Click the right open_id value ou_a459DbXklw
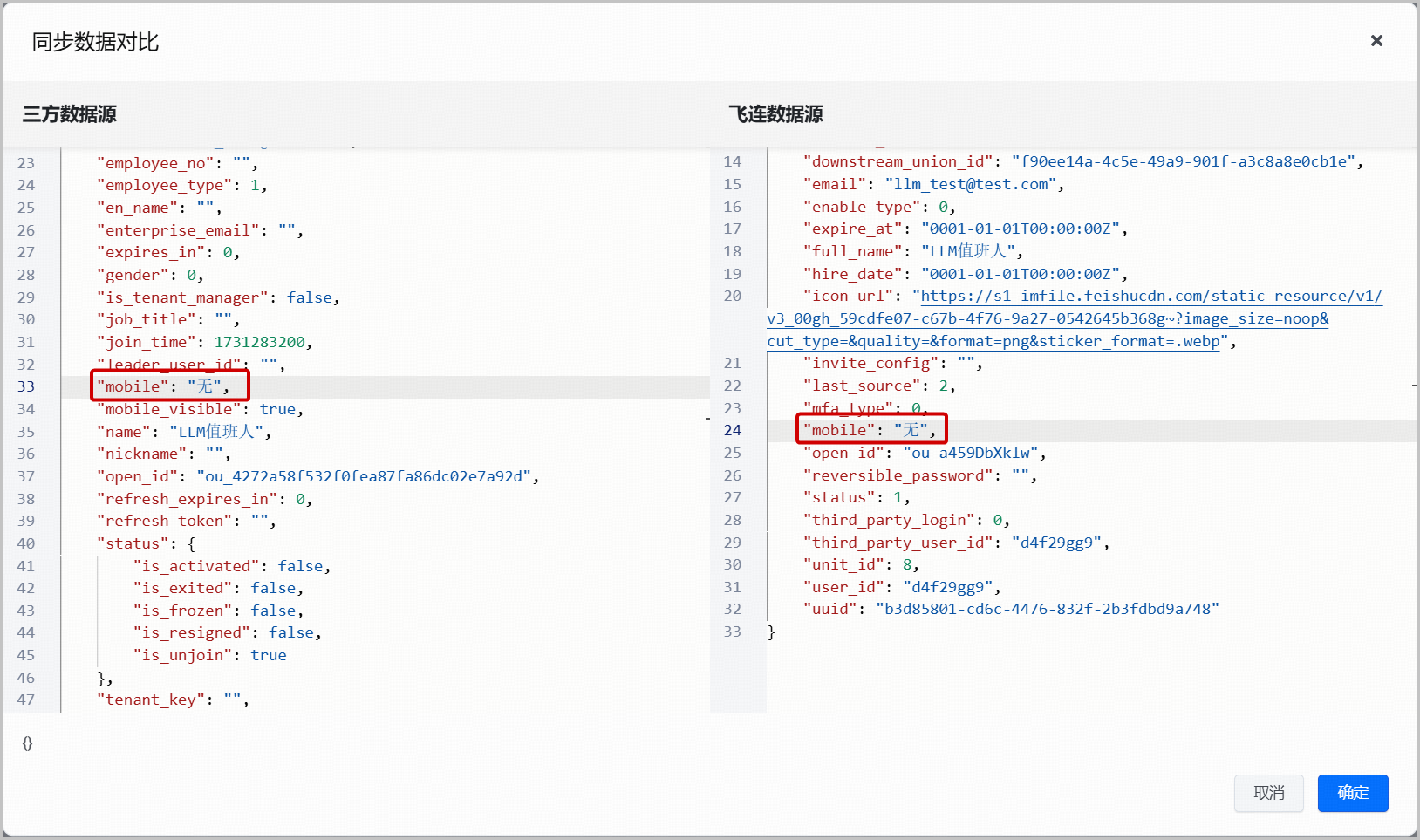 pyautogui.click(x=970, y=453)
